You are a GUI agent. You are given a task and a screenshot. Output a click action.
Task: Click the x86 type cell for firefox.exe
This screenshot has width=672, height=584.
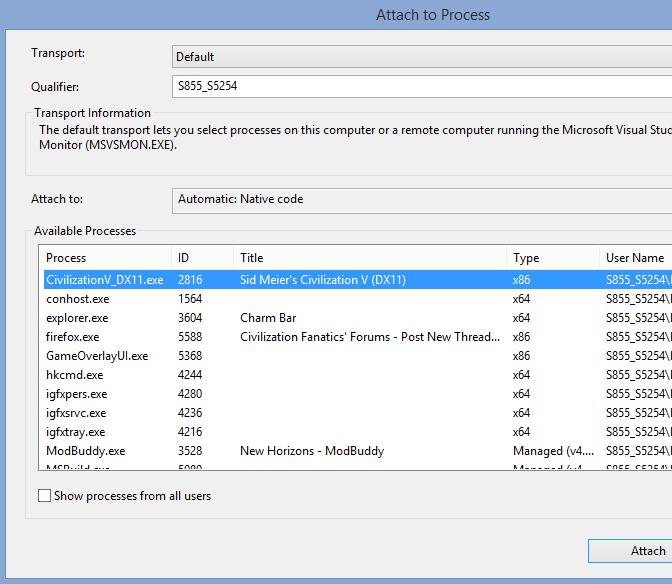tap(521, 337)
